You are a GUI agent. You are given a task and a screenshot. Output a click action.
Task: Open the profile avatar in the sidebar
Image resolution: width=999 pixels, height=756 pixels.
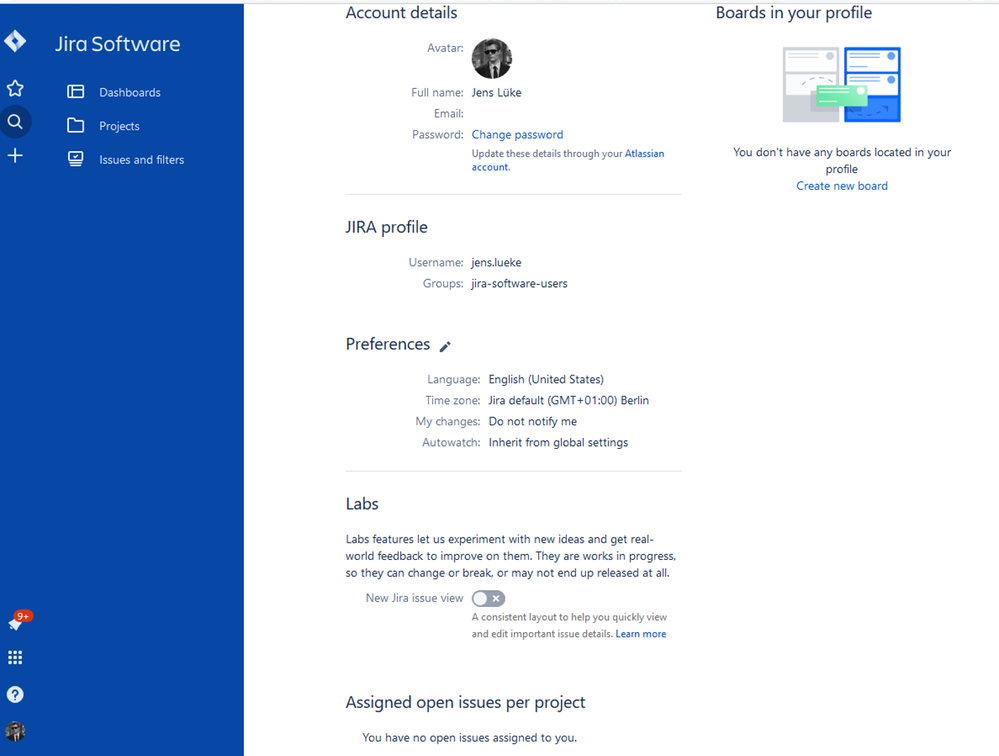pos(15,731)
